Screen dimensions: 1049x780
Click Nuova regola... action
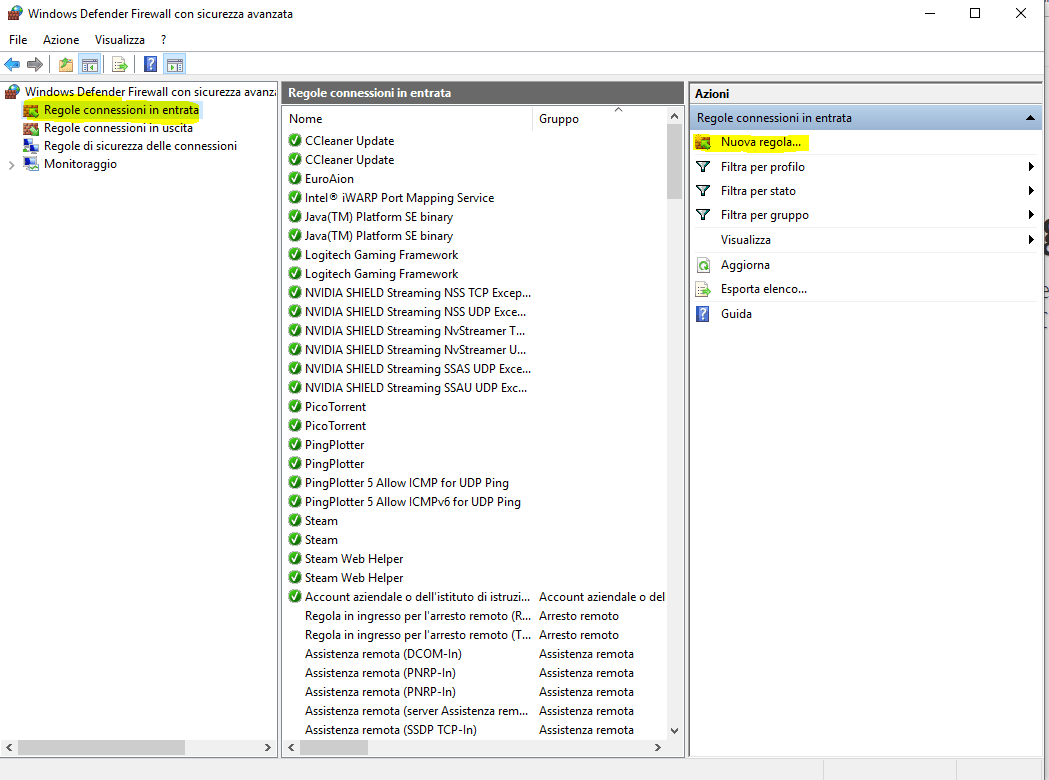click(760, 143)
